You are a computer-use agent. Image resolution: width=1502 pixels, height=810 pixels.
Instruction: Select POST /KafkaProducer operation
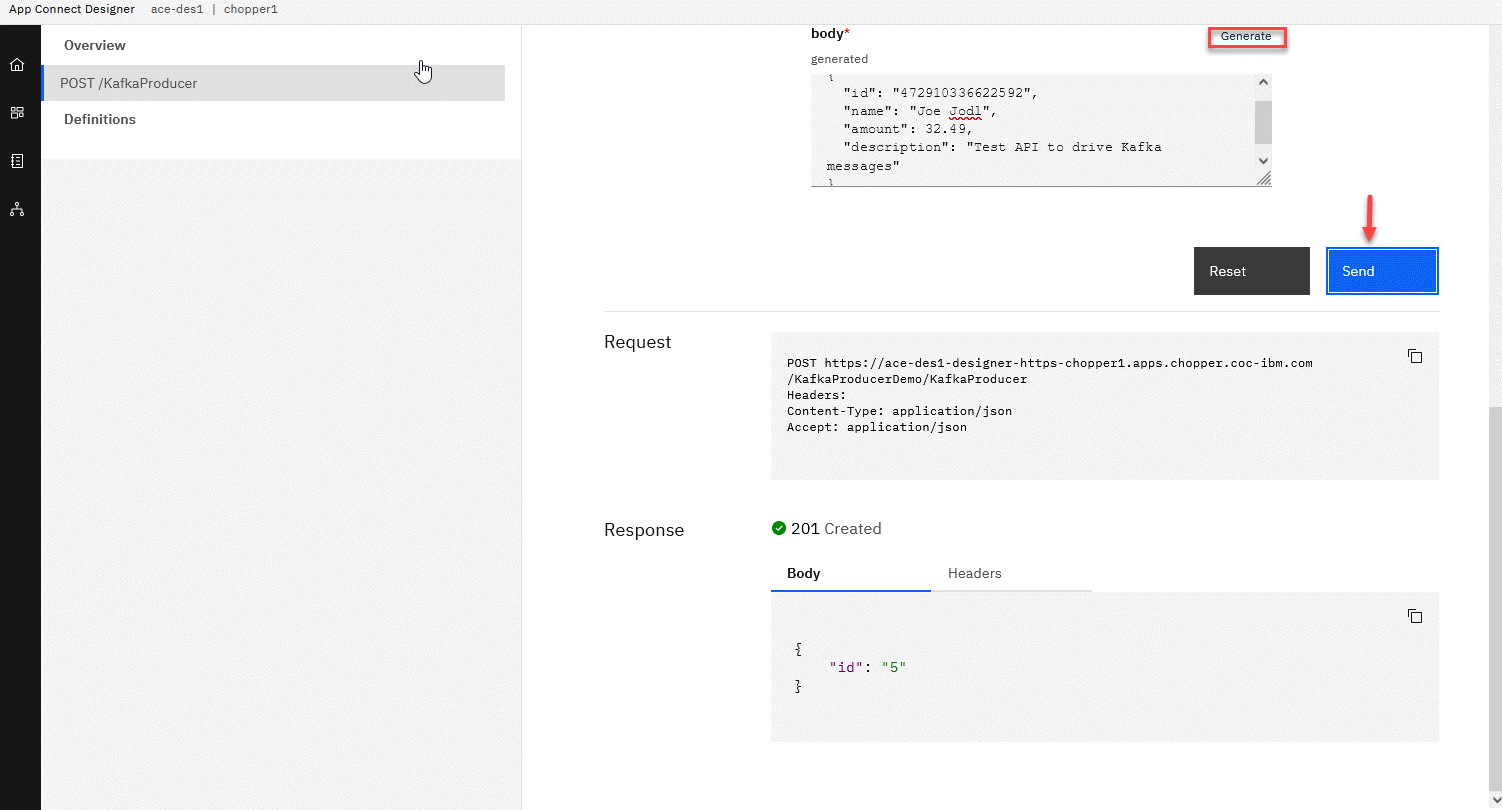129,83
